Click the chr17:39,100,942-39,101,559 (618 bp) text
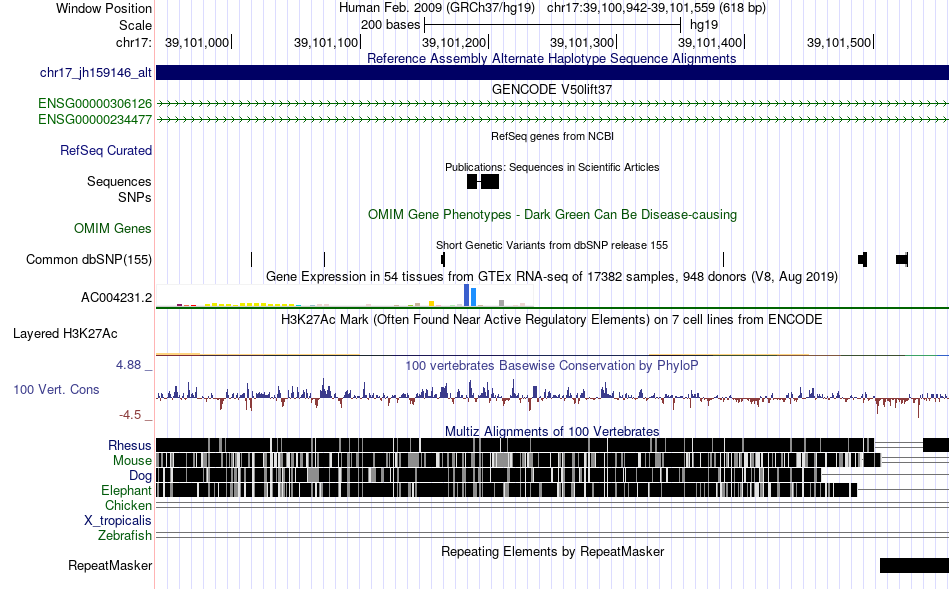The image size is (950, 589). (656, 8)
